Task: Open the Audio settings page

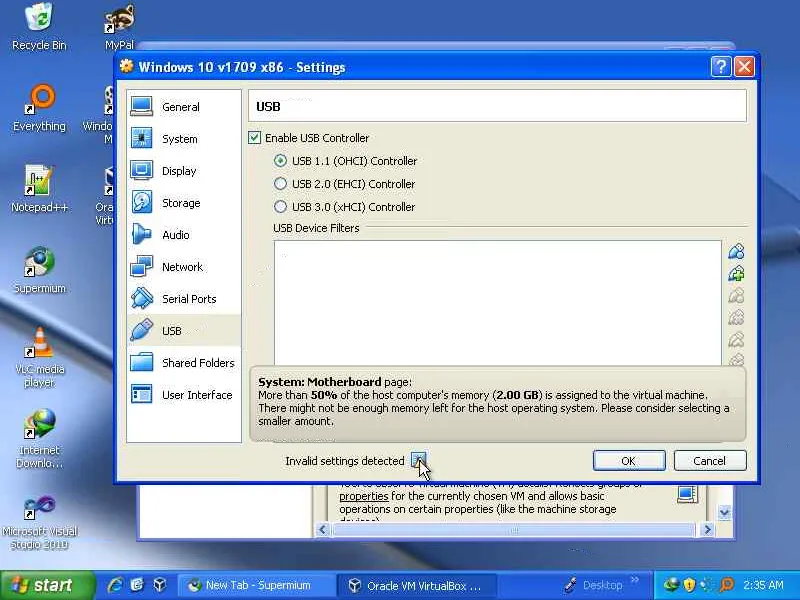Action: [184, 235]
